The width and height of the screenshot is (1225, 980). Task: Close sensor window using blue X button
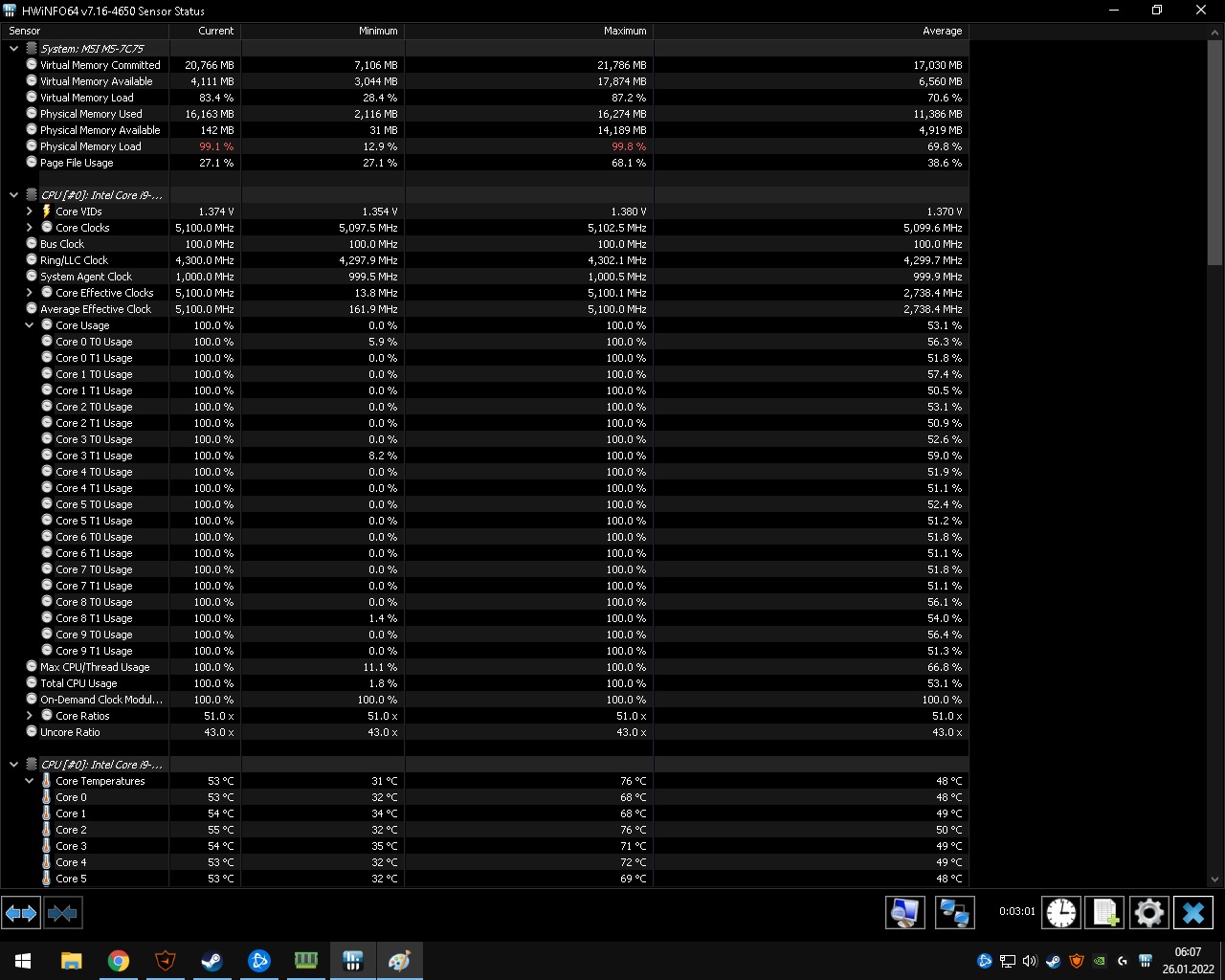click(1192, 913)
